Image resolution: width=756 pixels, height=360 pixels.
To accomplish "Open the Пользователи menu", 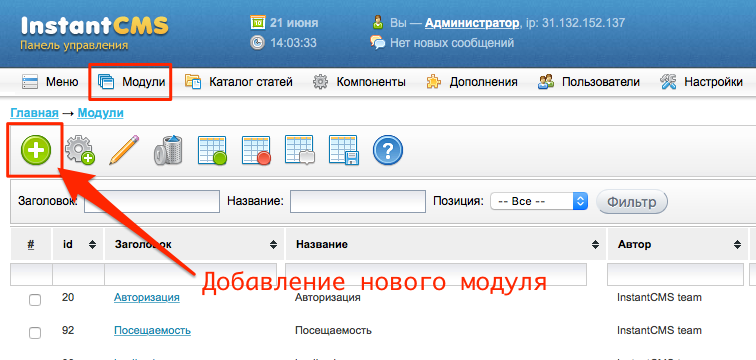I will (x=589, y=82).
